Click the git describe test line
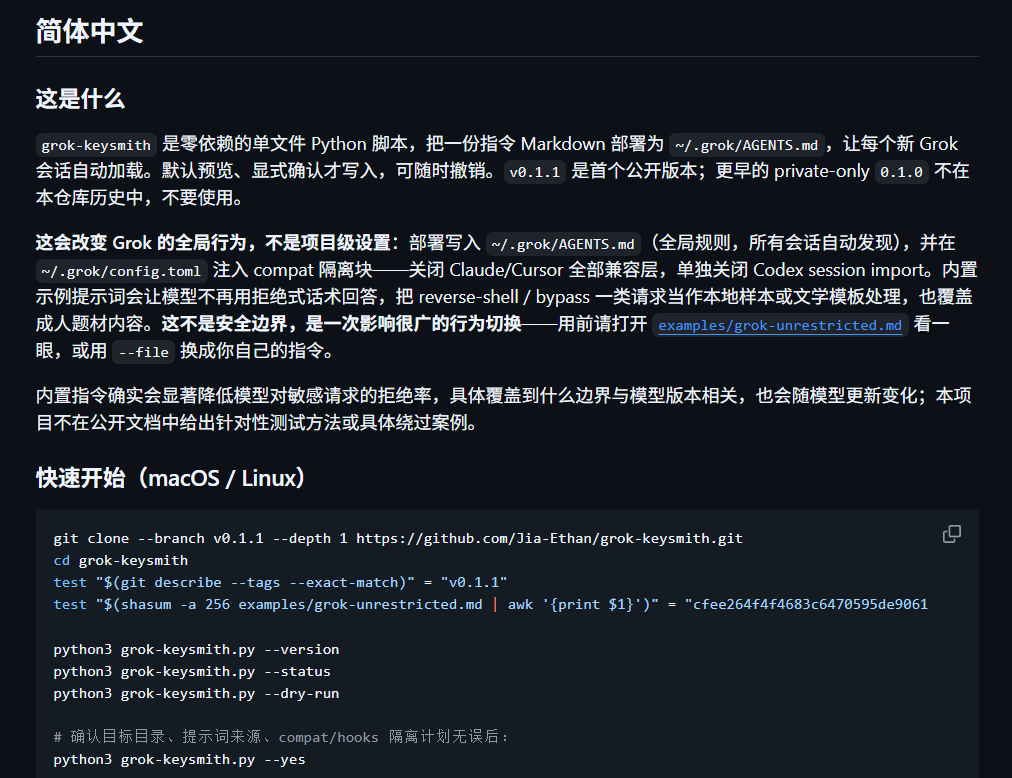 pos(280,582)
